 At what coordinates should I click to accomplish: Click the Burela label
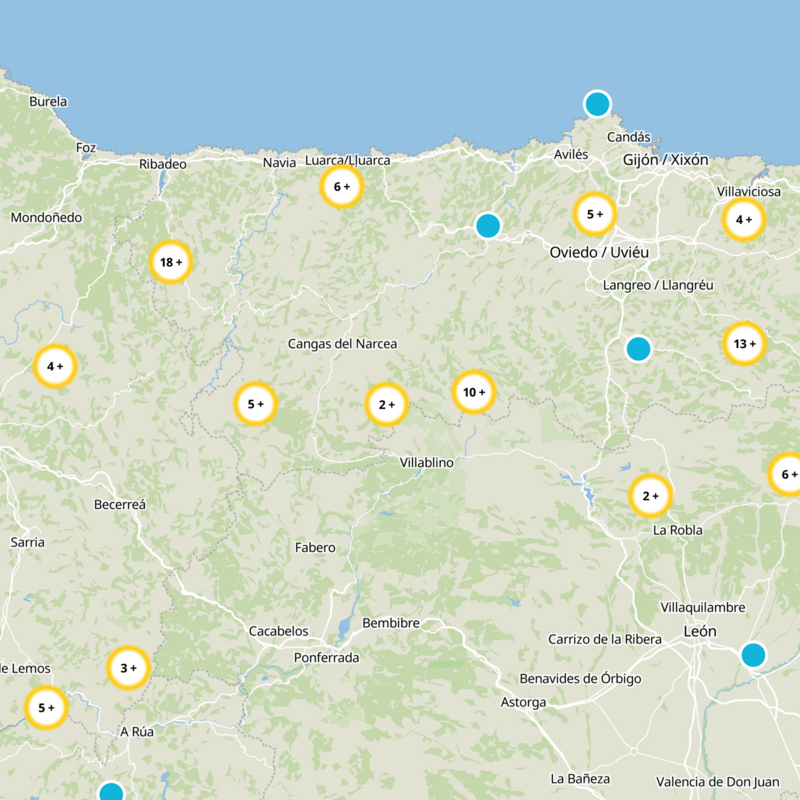[x=48, y=101]
